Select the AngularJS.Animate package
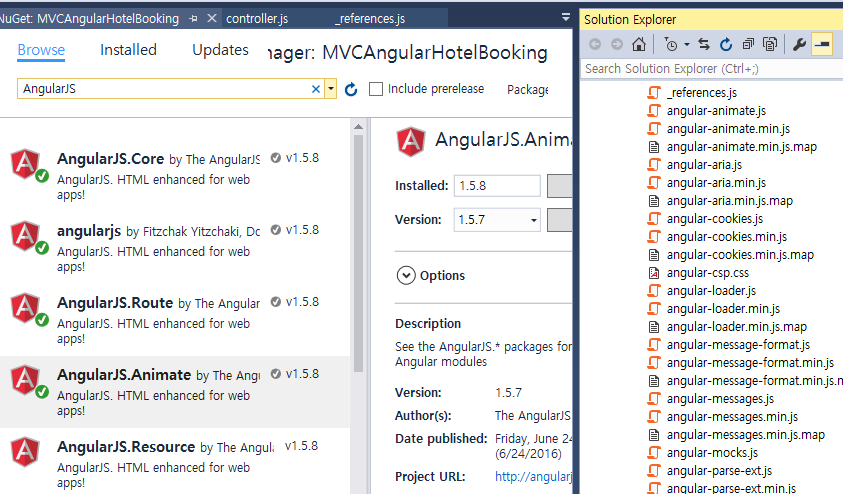Screen dimensions: 843x494 [175, 392]
